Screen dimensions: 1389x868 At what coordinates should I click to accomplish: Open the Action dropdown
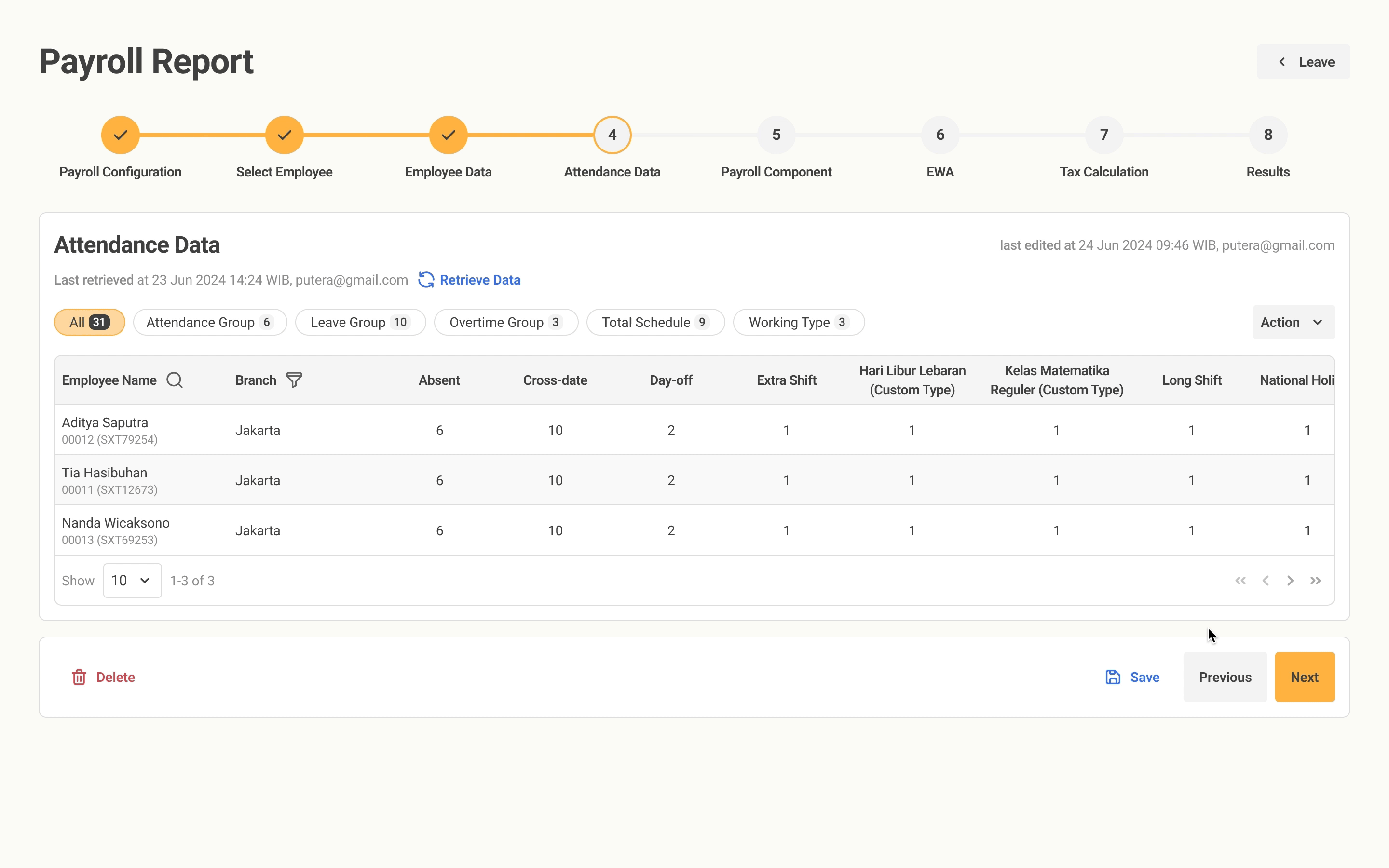[1293, 322]
